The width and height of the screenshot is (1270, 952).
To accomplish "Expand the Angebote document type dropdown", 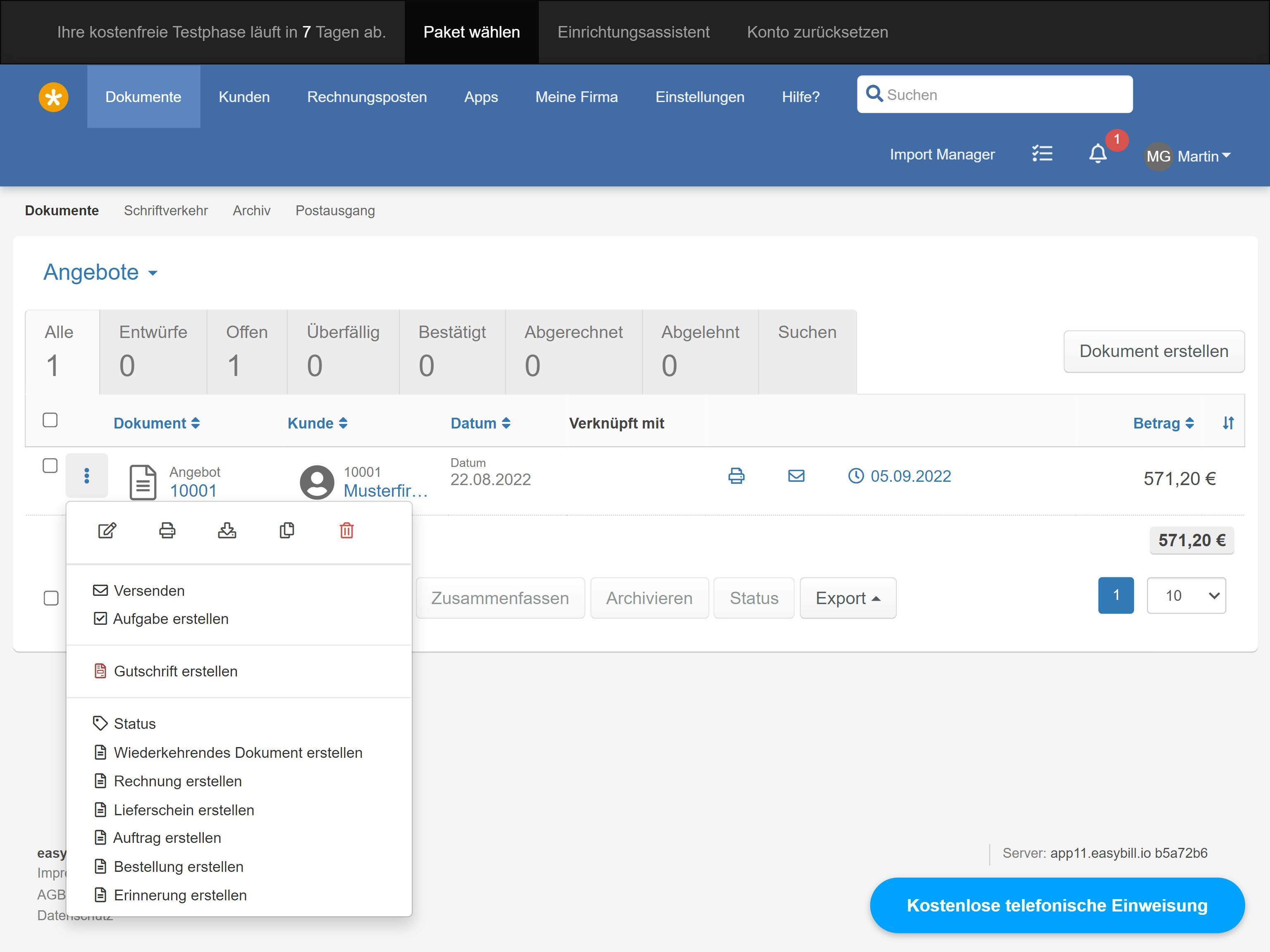I will pyautogui.click(x=100, y=272).
